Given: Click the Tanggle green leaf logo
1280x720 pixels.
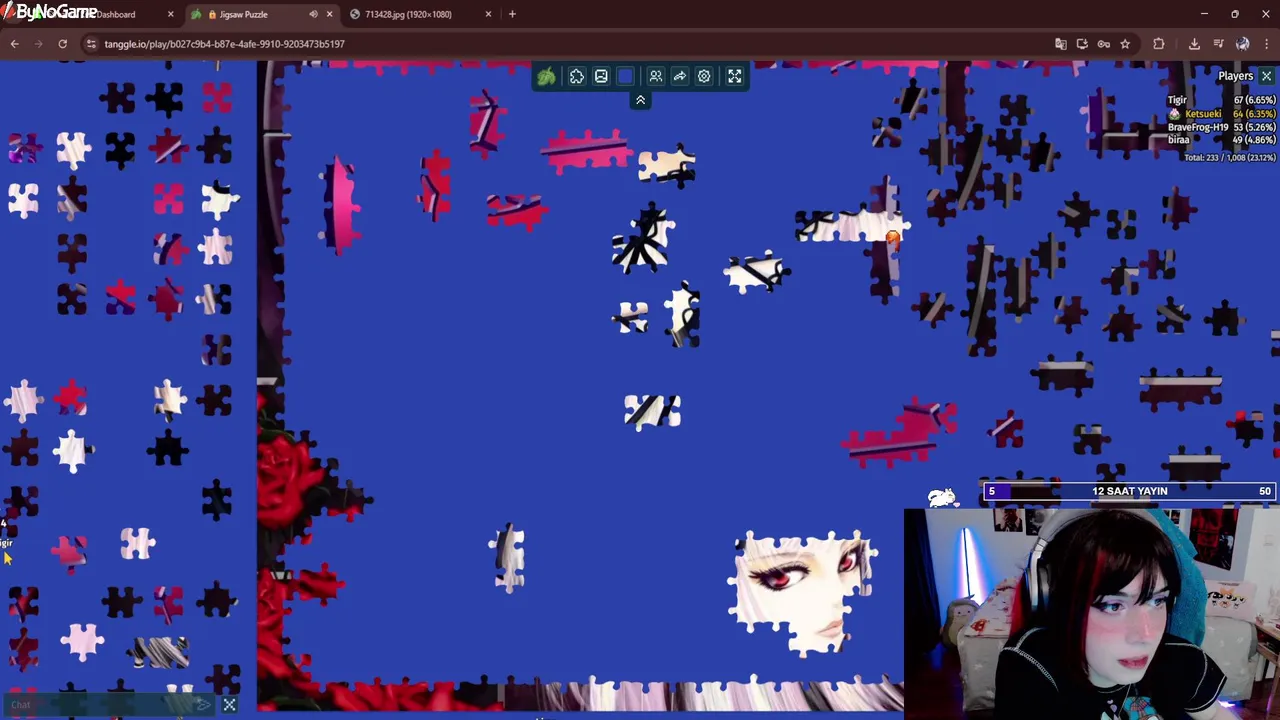Looking at the screenshot, I should click(x=546, y=77).
